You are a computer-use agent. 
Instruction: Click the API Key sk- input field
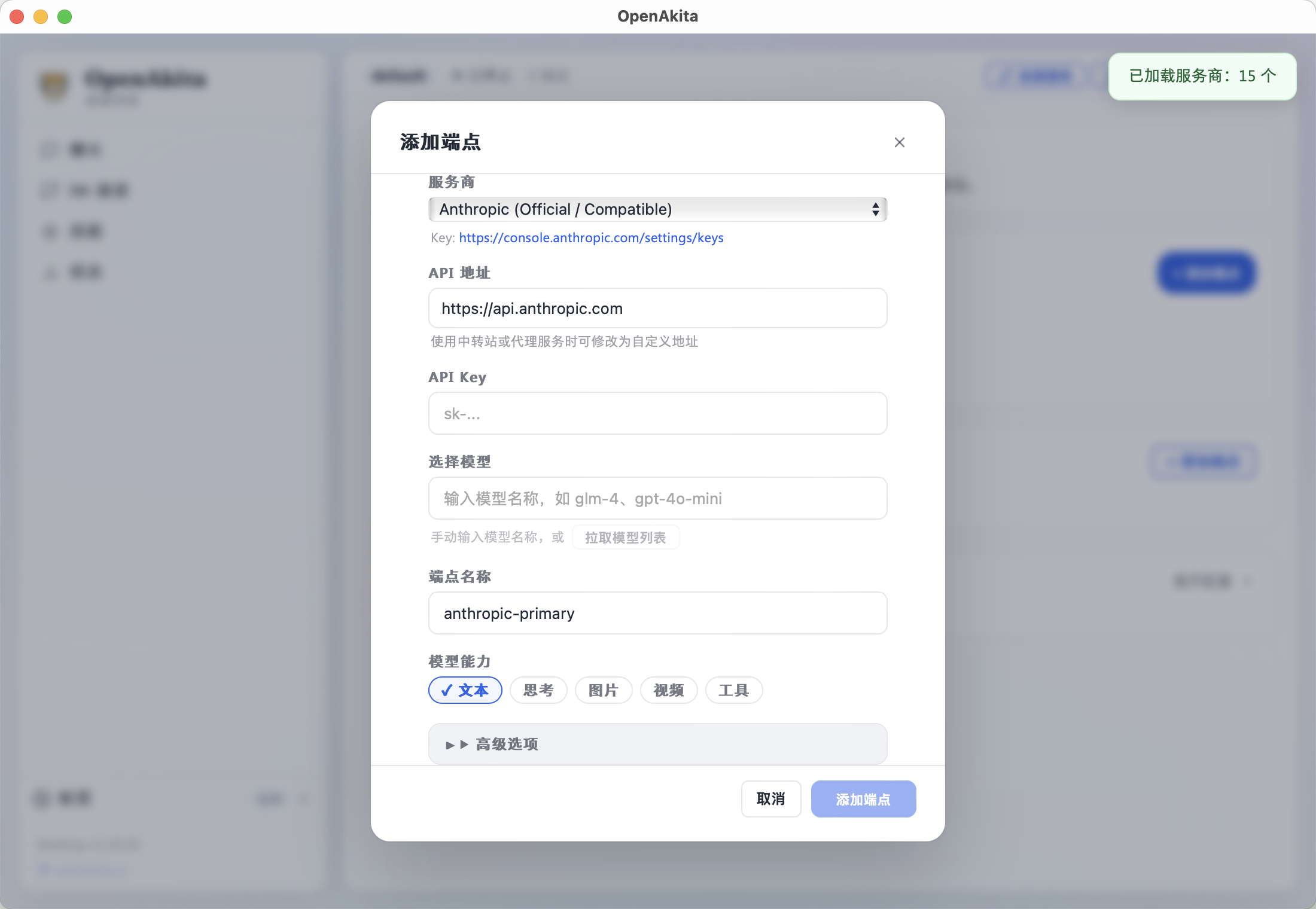click(658, 413)
